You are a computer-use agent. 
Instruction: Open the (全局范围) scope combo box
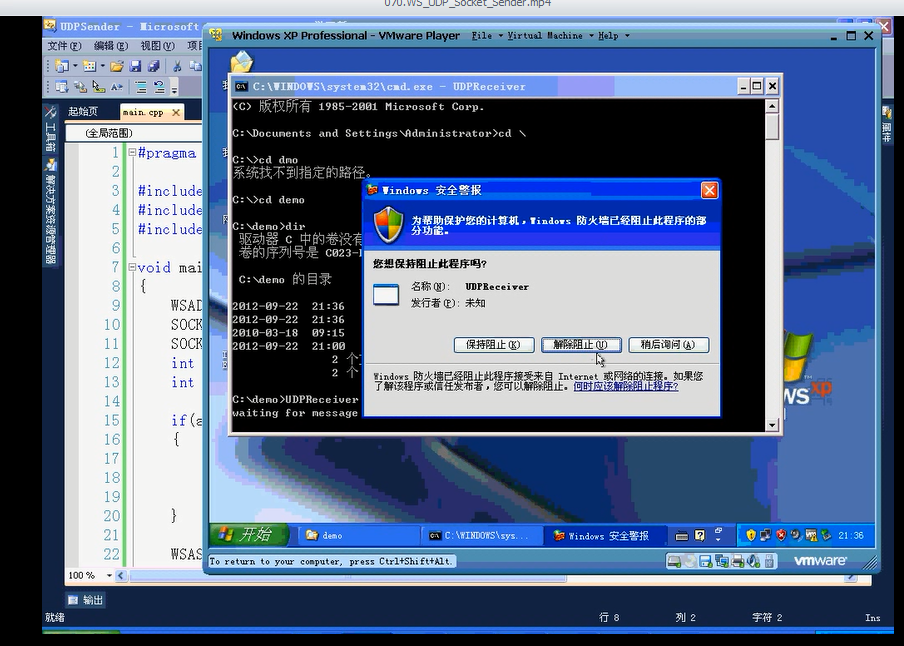(134, 133)
